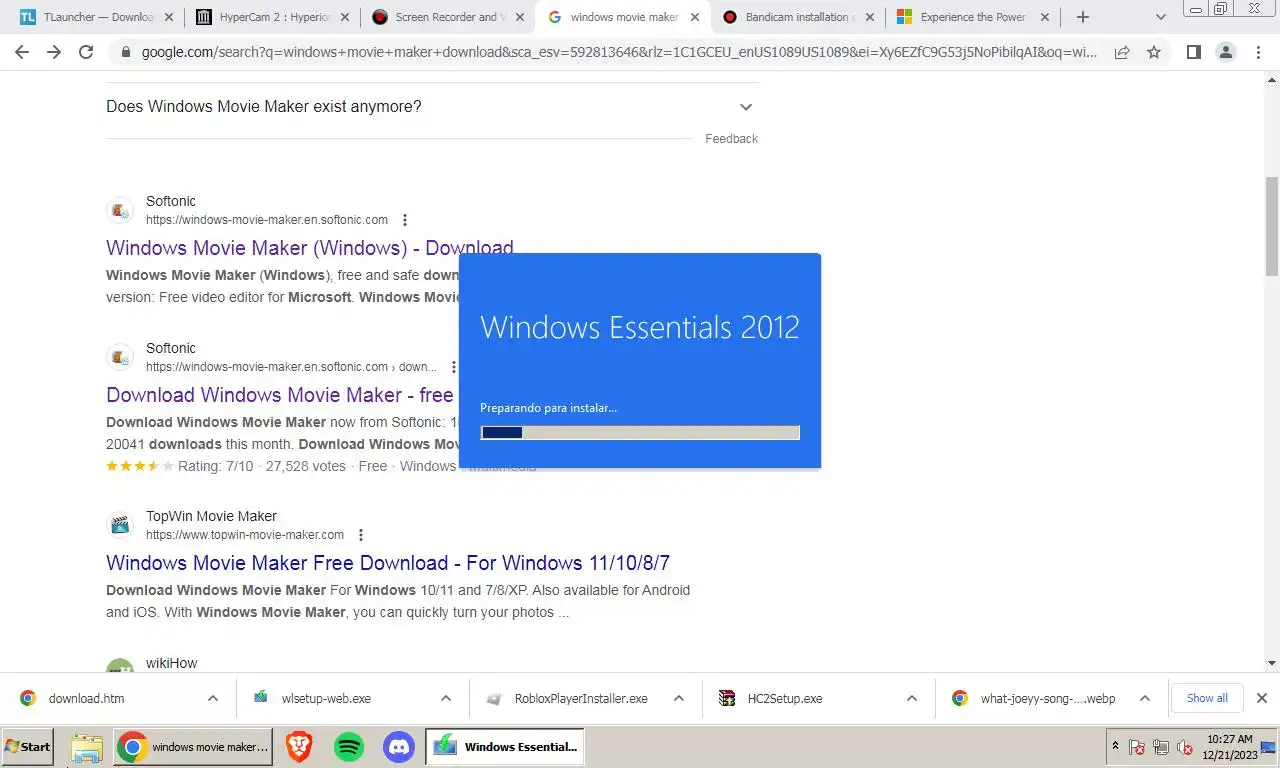Expand options for HC2Setup.exe download
Viewport: 1280px width, 768px height.
pyautogui.click(x=911, y=698)
